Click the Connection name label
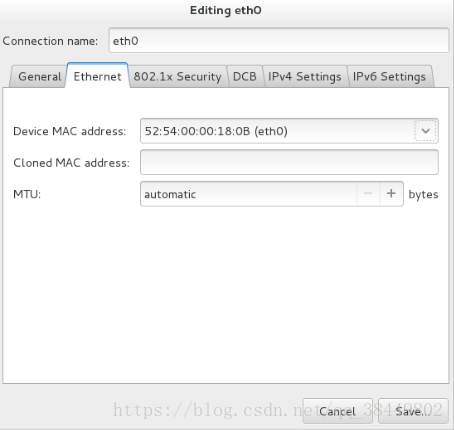The height and width of the screenshot is (430, 454). [x=50, y=41]
